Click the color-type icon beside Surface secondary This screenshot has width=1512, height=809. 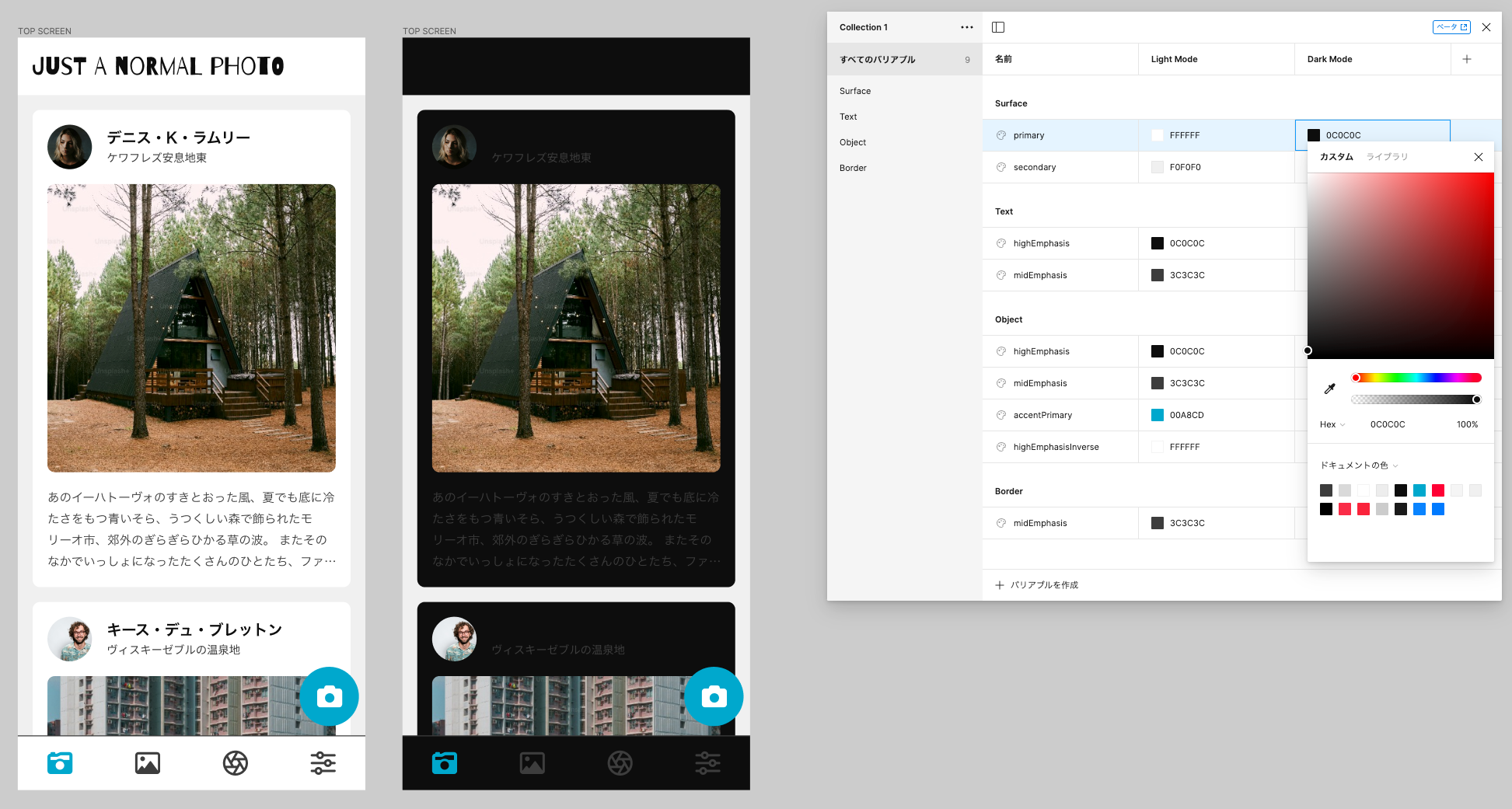coord(1001,167)
